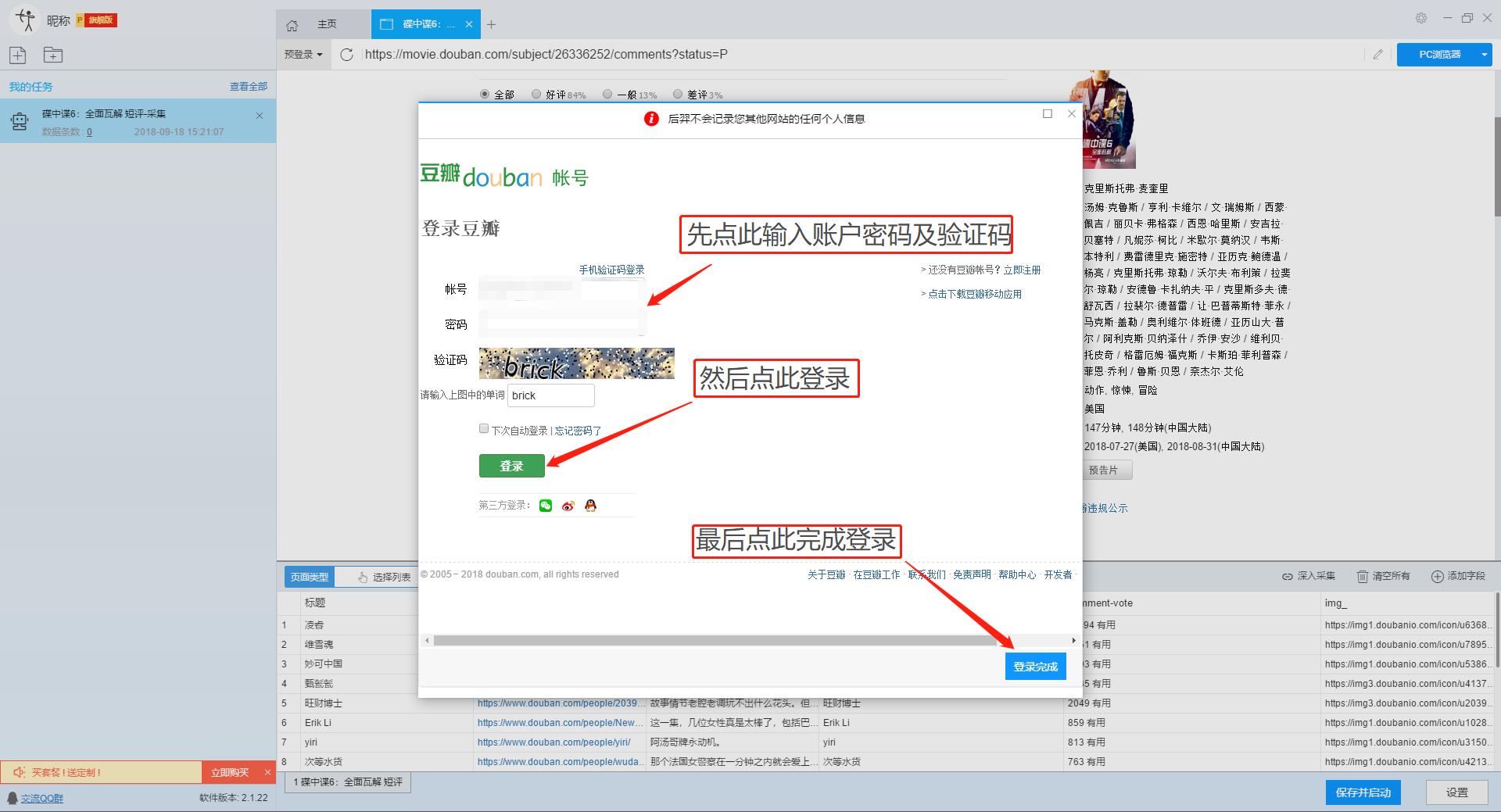This screenshot has height=812, width=1501.
Task: Click the 深入采集 tool
Action: [1309, 576]
